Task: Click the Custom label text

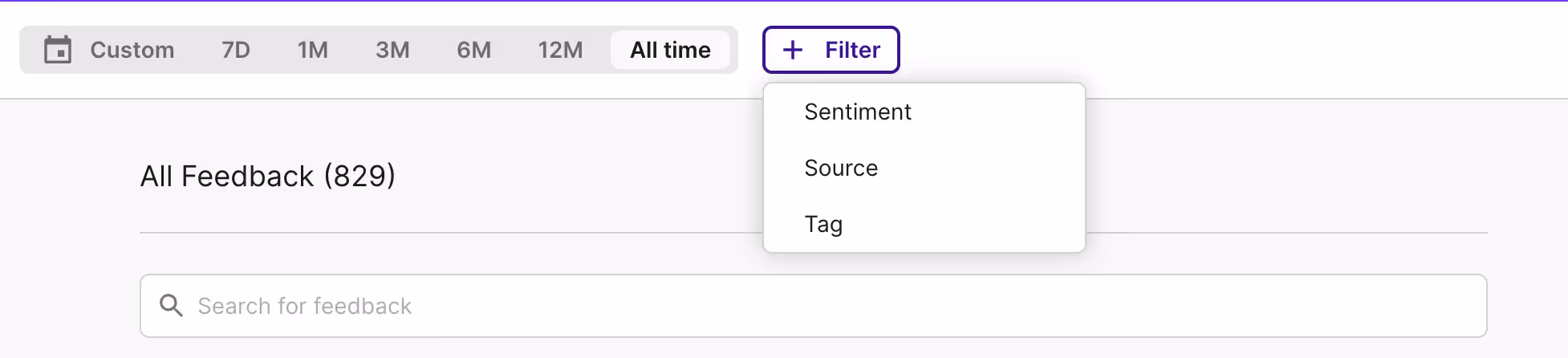Action: 132,50
